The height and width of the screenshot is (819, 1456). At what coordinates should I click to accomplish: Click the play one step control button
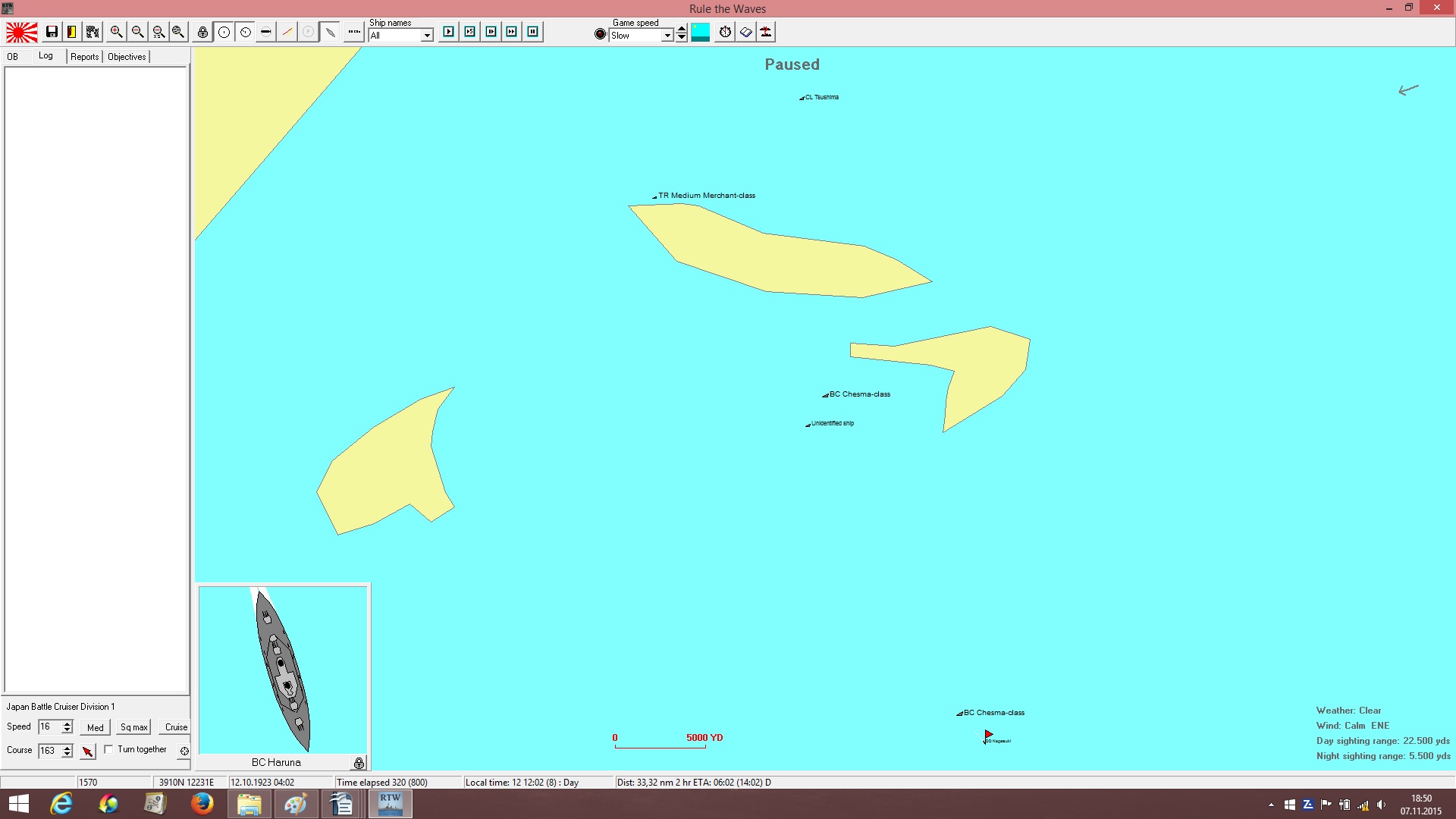[x=449, y=32]
